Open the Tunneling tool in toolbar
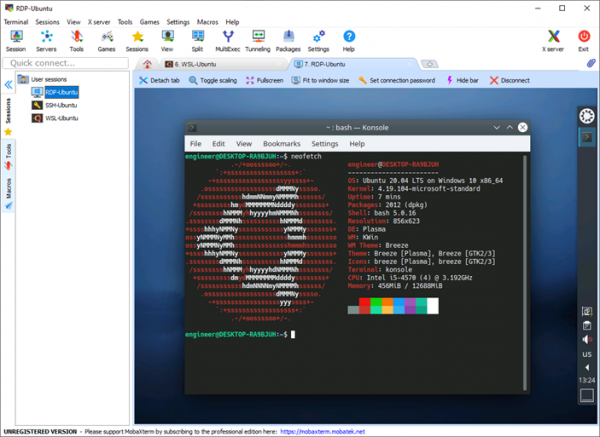Viewport: 600px width, 437px height. tap(259, 40)
